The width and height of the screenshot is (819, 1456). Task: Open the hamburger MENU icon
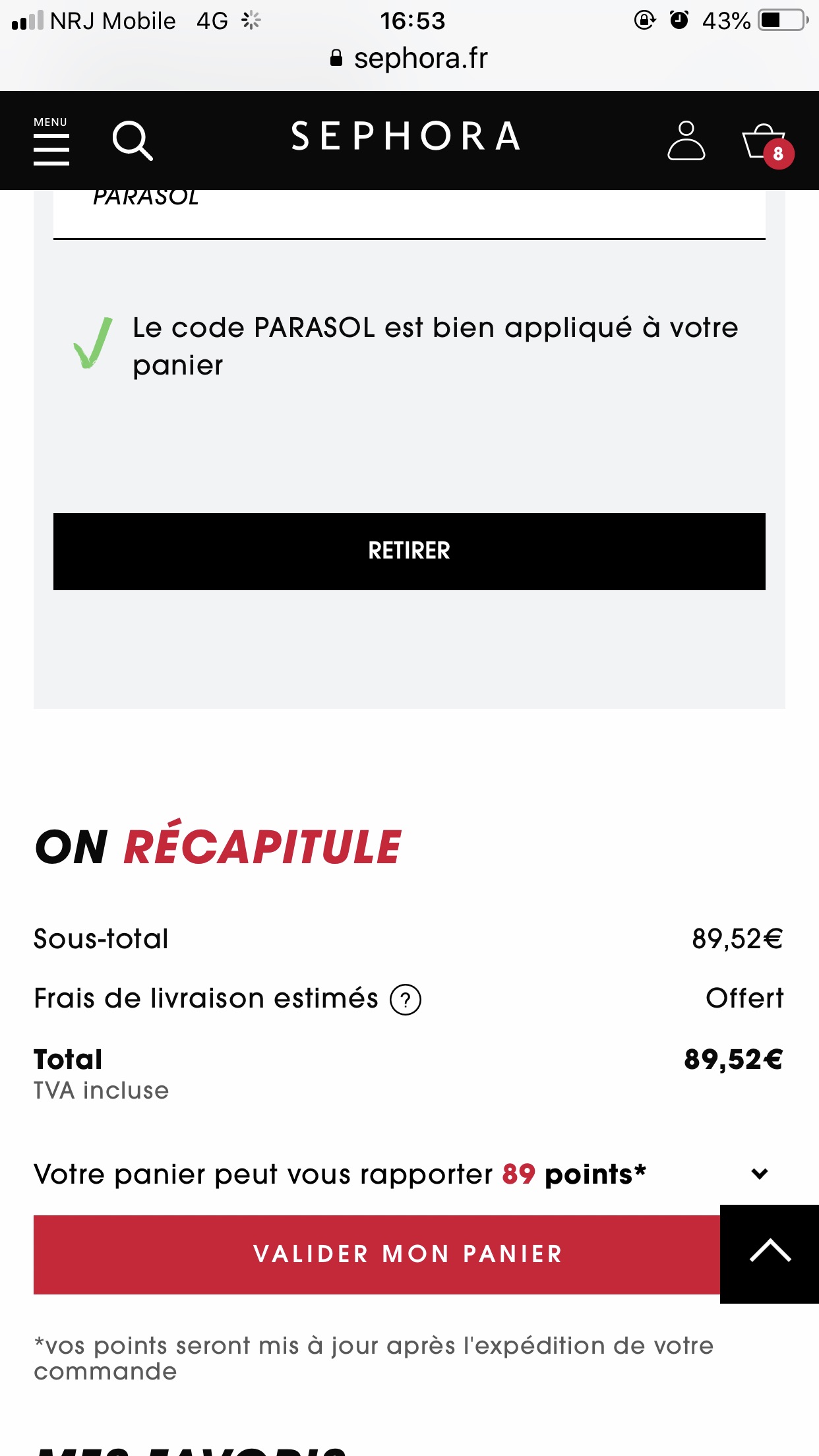[51, 141]
